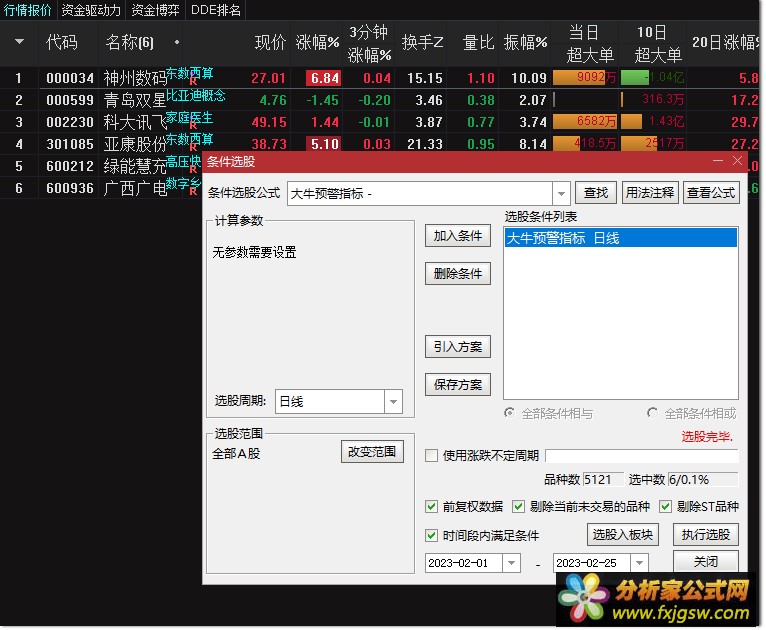Click stock code 002230
This screenshot has width=766, height=630.
click(x=70, y=122)
